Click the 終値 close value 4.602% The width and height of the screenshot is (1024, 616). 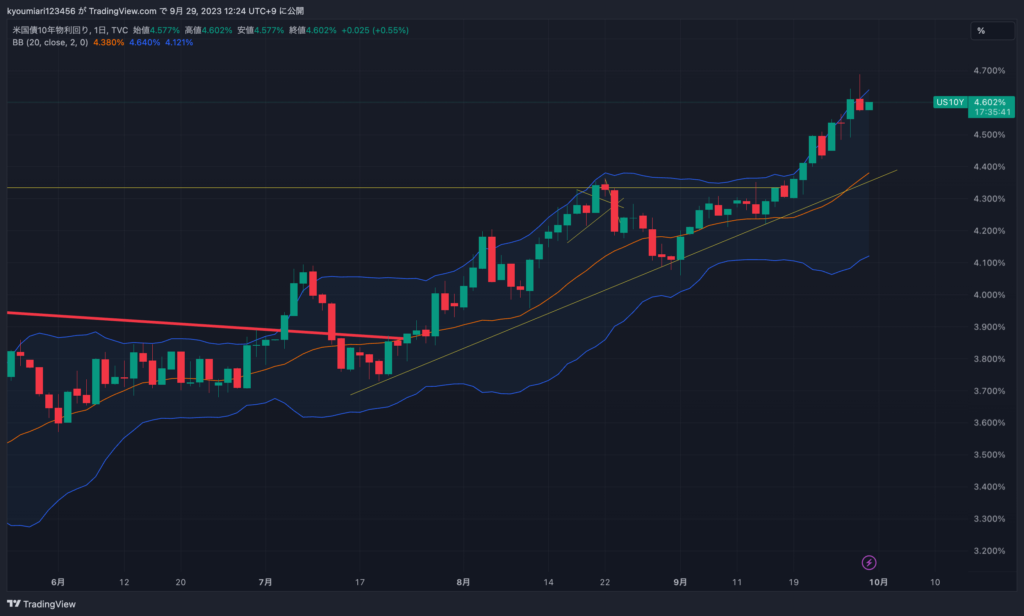(x=321, y=30)
